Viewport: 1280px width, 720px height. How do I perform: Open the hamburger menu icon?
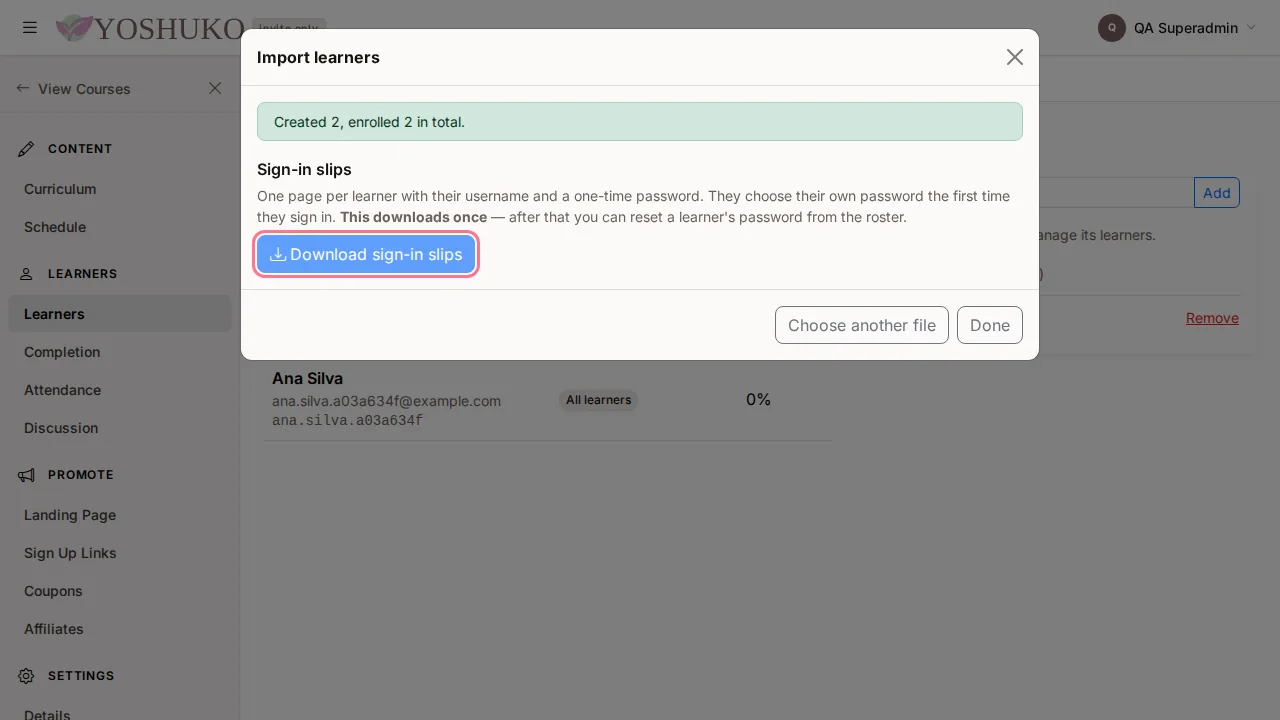click(x=30, y=28)
